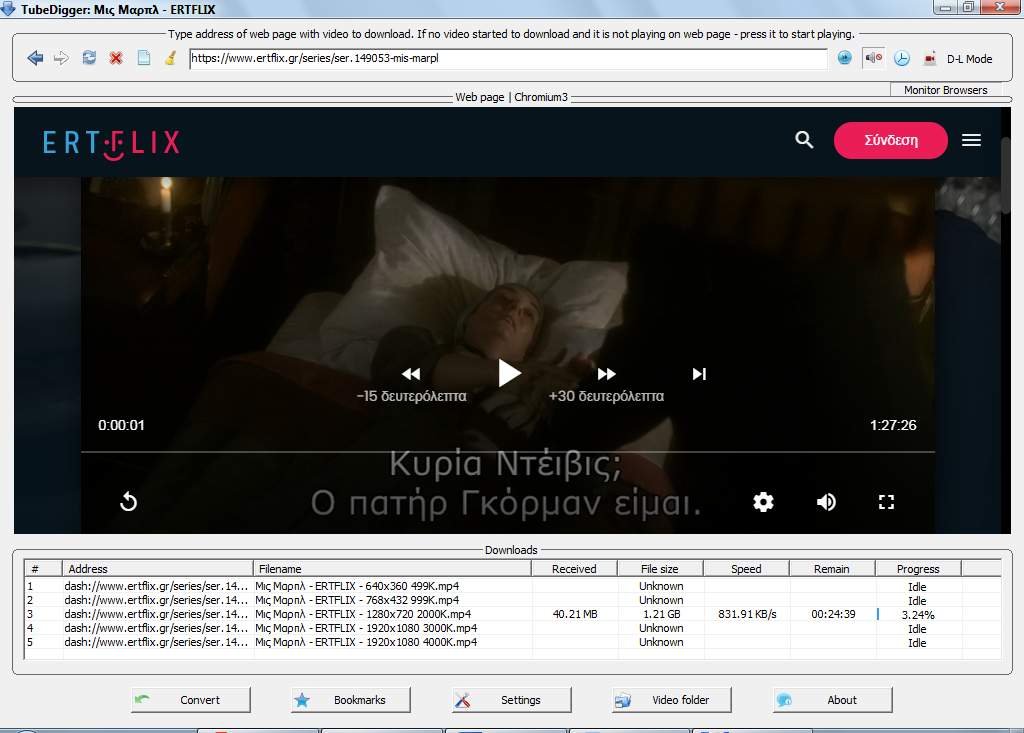This screenshot has height=733, width=1024.
Task: Open the player settings gear
Action: coord(763,502)
